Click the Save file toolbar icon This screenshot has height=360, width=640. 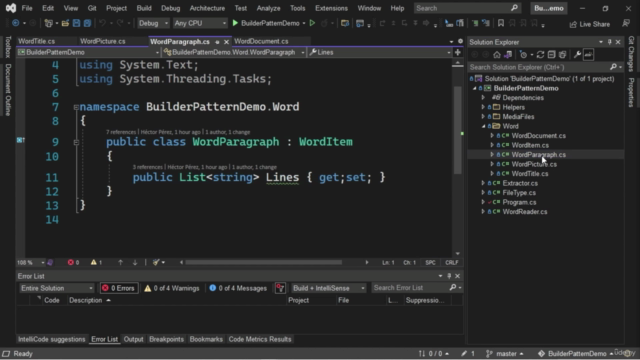pyautogui.click(x=76, y=23)
